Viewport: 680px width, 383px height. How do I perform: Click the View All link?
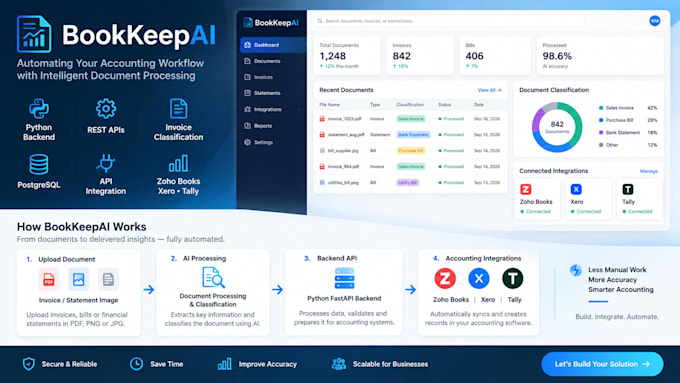pyautogui.click(x=489, y=90)
